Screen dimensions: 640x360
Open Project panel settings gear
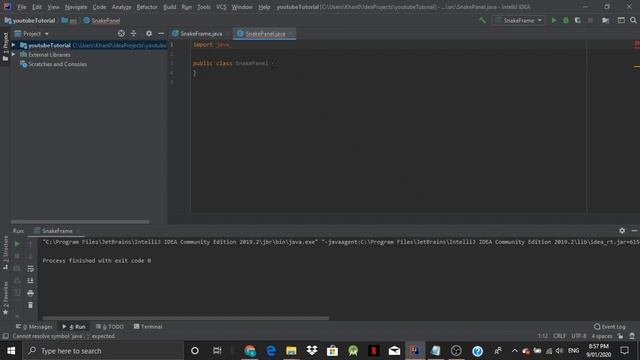(149, 33)
